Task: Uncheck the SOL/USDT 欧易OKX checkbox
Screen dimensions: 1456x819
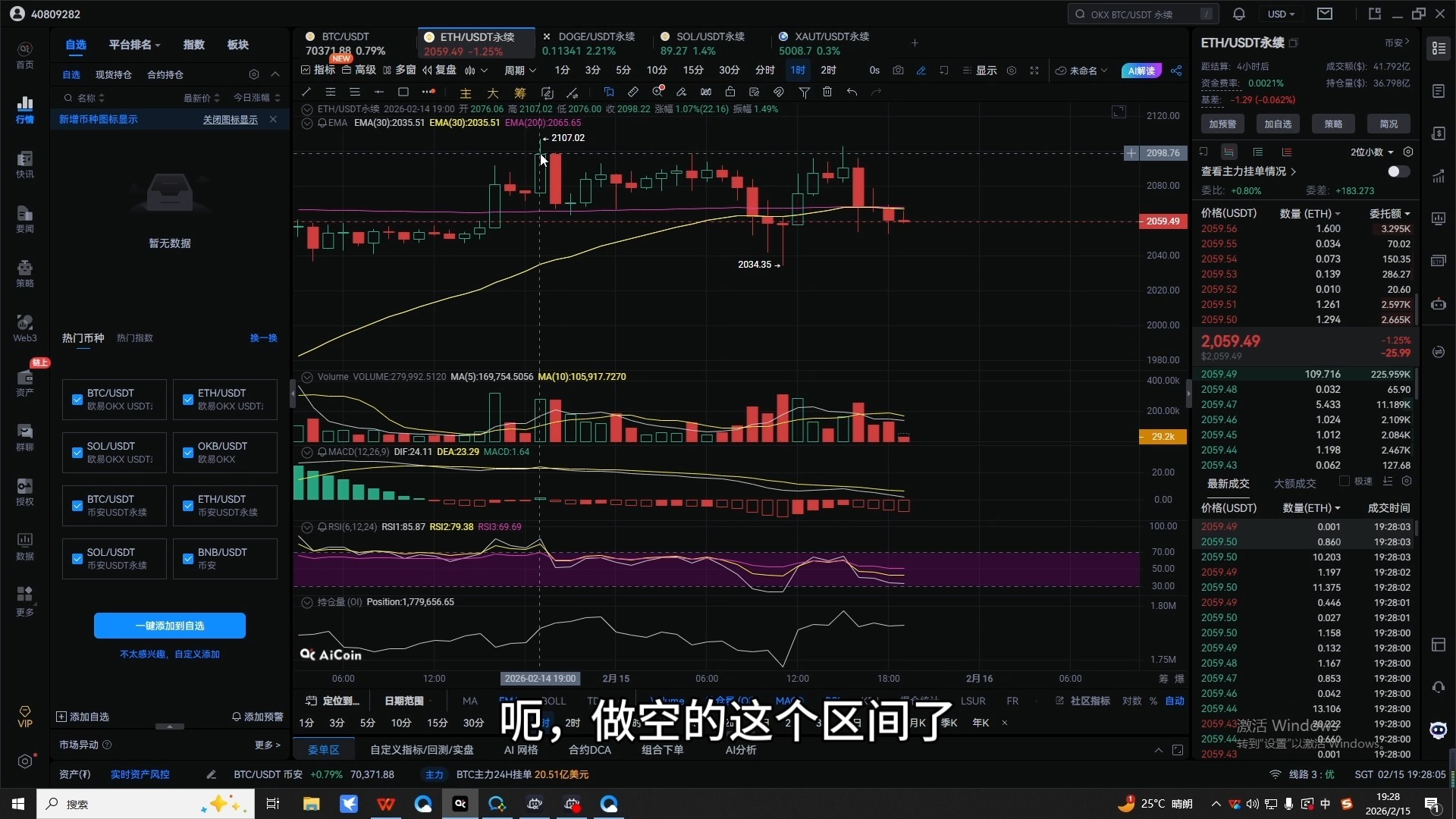Action: (x=77, y=453)
